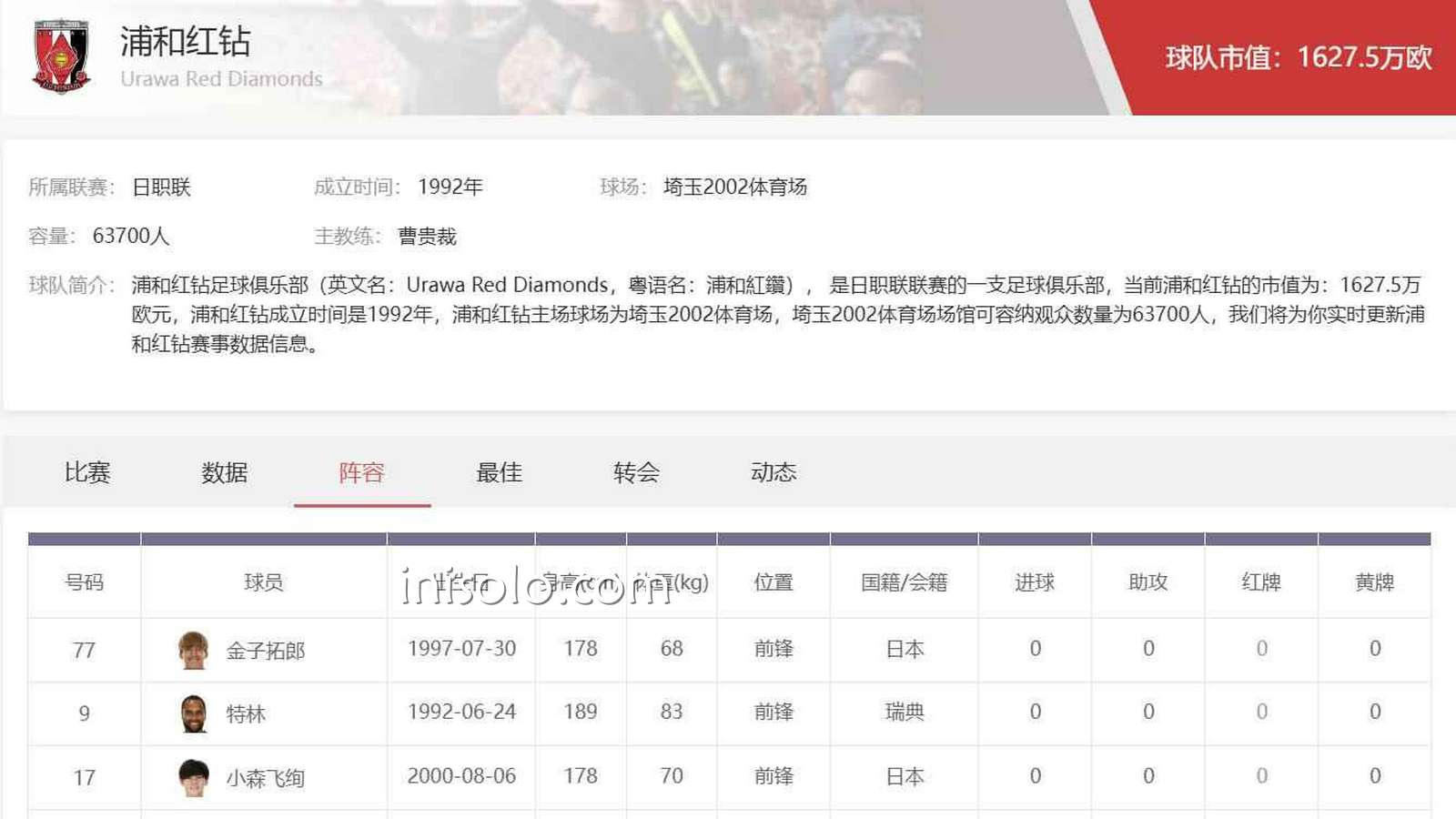The width and height of the screenshot is (1456, 819).
Task: Click height 189 cell
Action: [581, 712]
